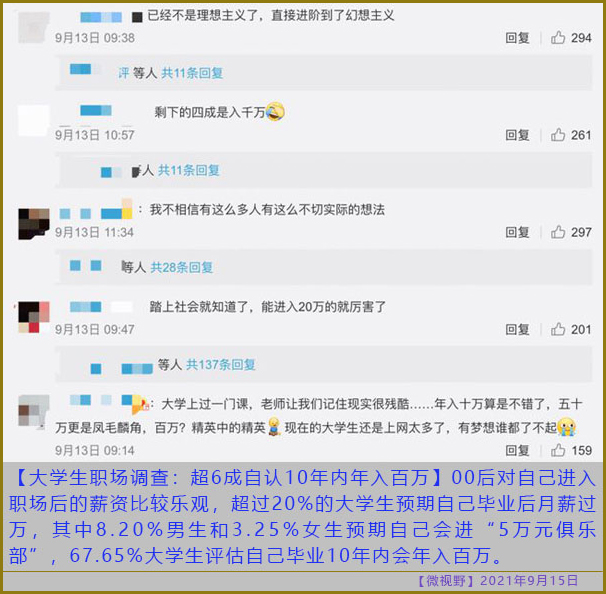Click the laughing-crying emoji after 入千万
This screenshot has width=606, height=594.
coord(275,112)
